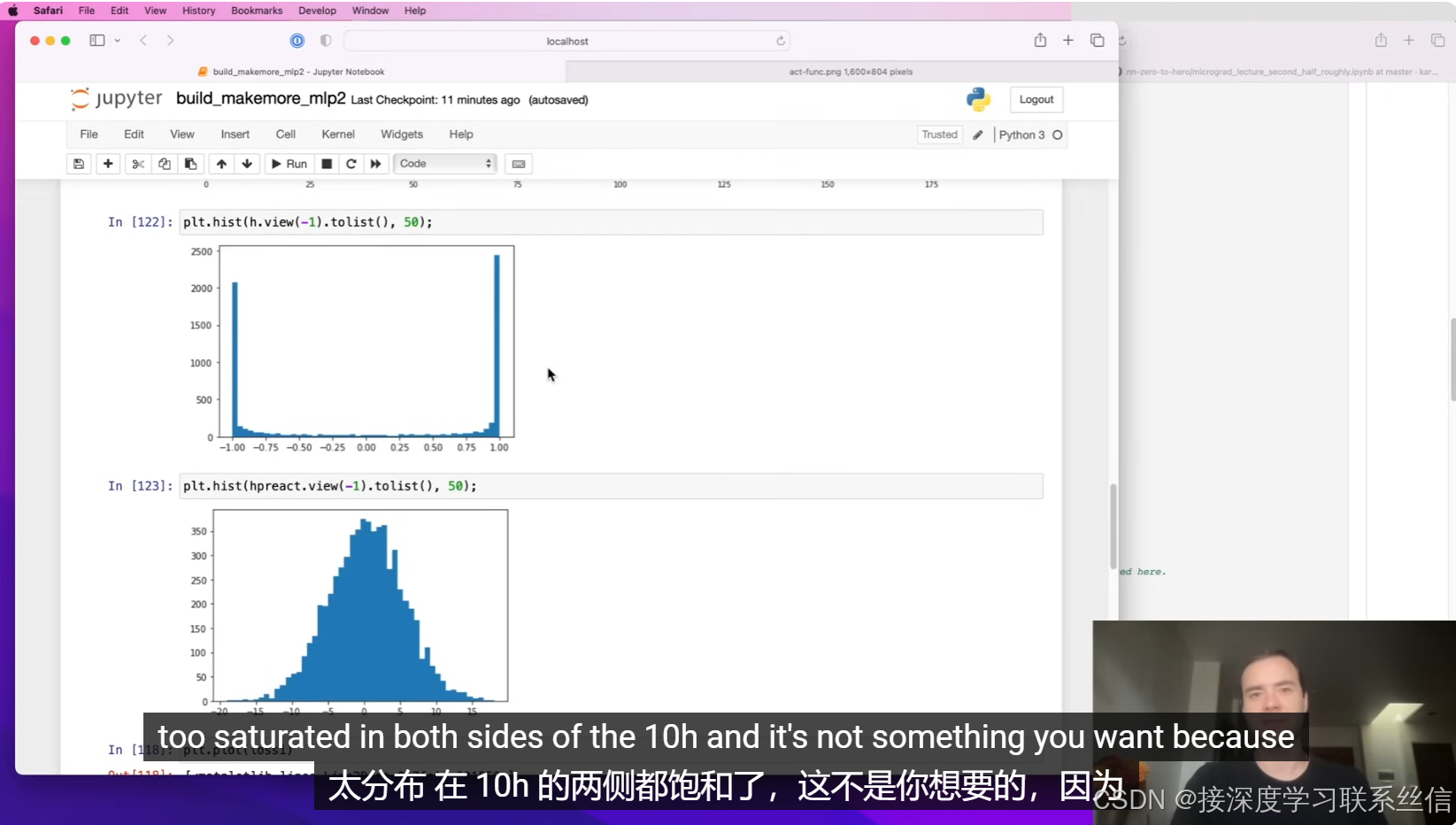The width and height of the screenshot is (1456, 825).
Task: Click Last Checkpoint: 11 minutes ago text
Action: coord(435,100)
